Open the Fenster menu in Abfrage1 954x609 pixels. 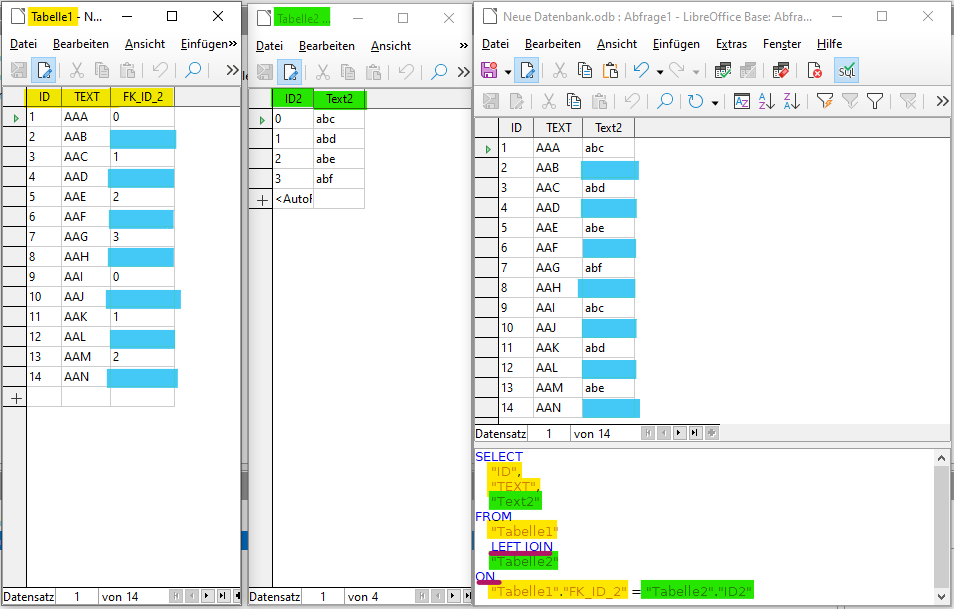pos(782,44)
